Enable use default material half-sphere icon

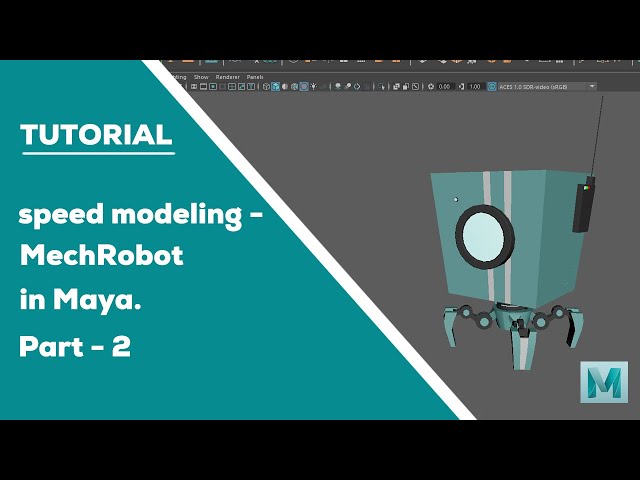(x=285, y=87)
